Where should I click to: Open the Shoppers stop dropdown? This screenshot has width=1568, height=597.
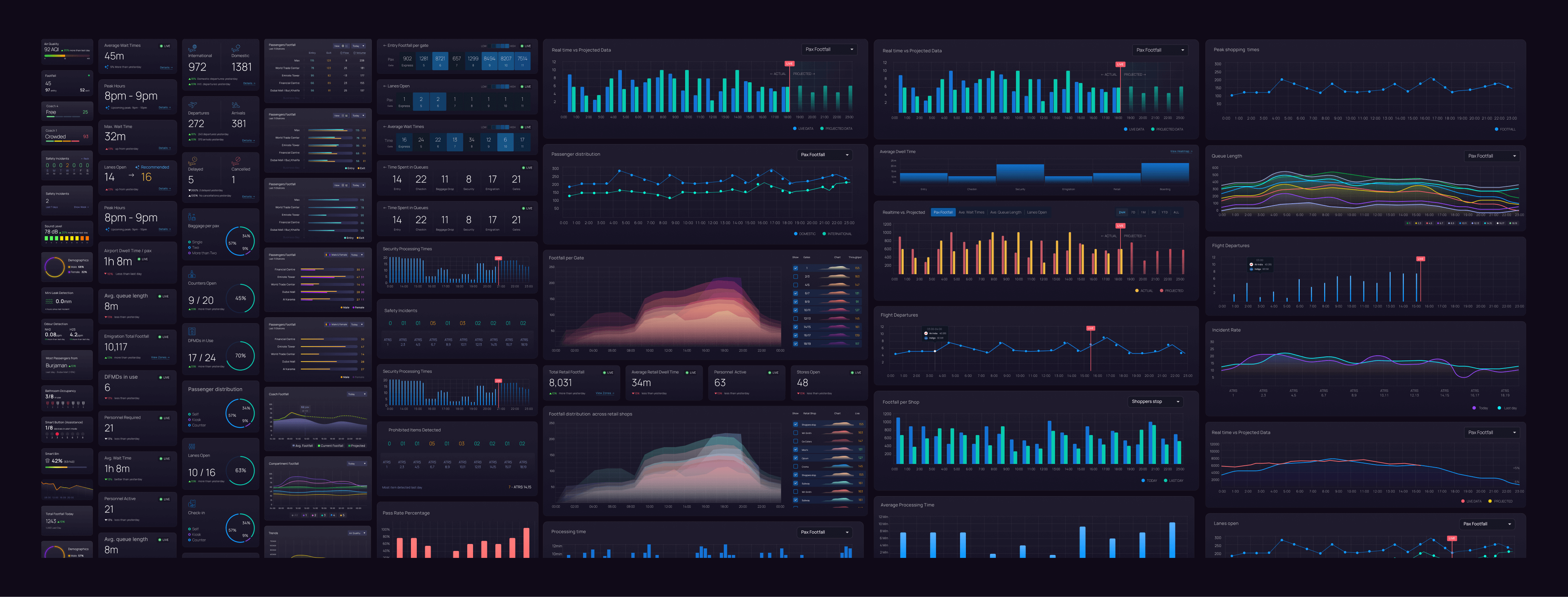pyautogui.click(x=1155, y=402)
